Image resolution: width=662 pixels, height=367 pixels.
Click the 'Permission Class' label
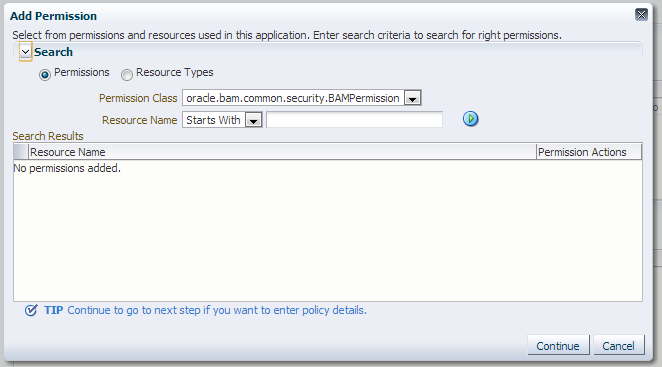pos(138,98)
